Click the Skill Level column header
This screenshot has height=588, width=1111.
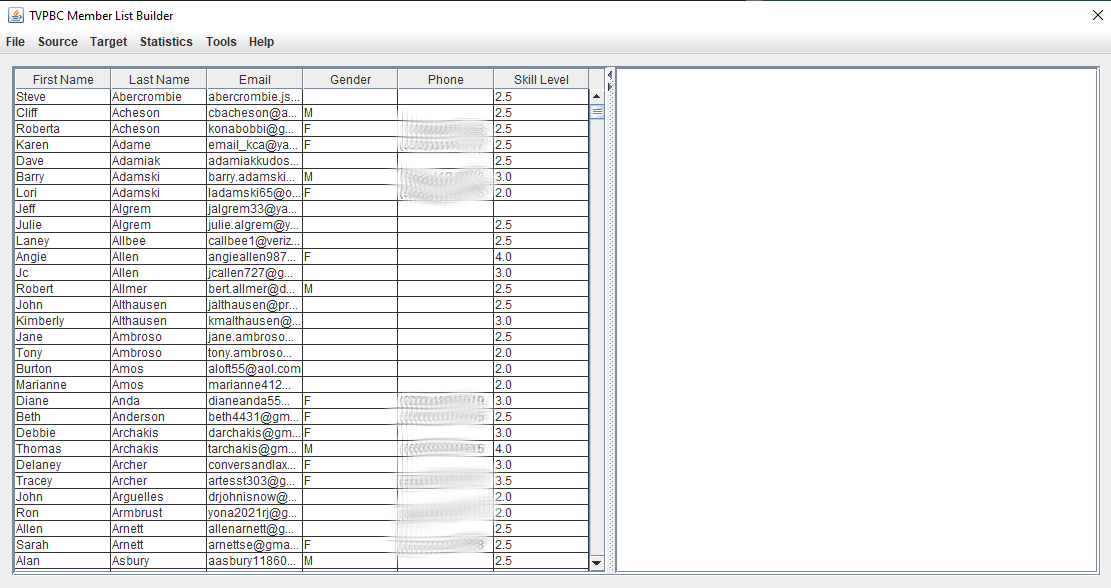[x=541, y=80]
